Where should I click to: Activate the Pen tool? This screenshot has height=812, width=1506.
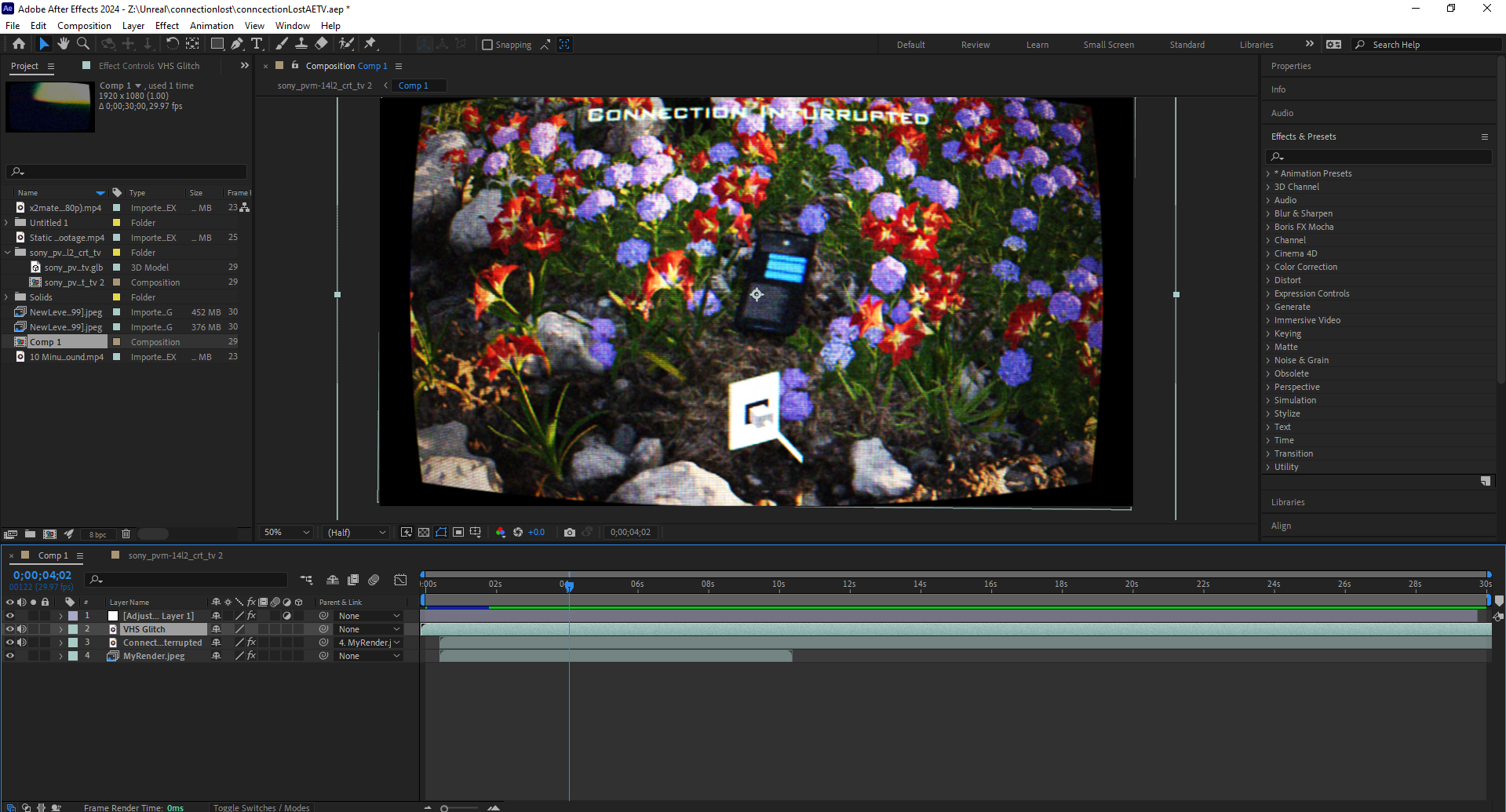click(x=238, y=44)
